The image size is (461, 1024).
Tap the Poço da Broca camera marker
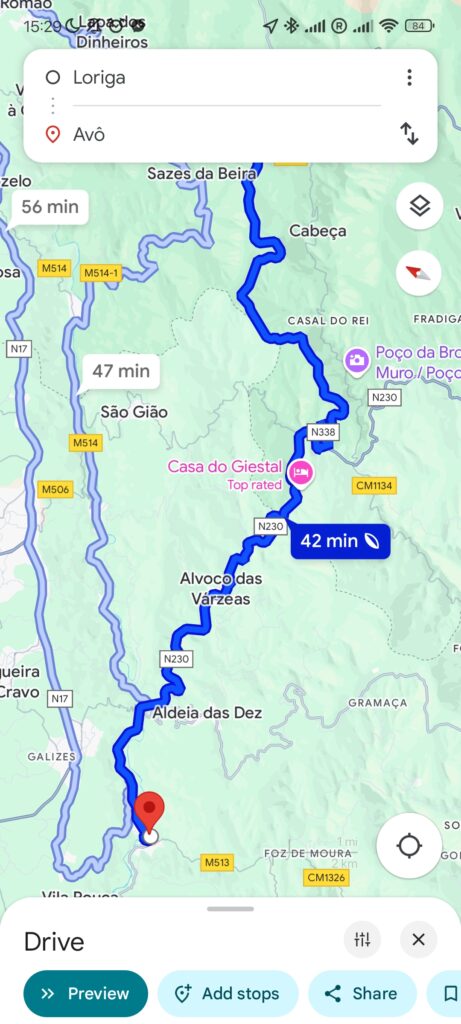pyautogui.click(x=357, y=360)
